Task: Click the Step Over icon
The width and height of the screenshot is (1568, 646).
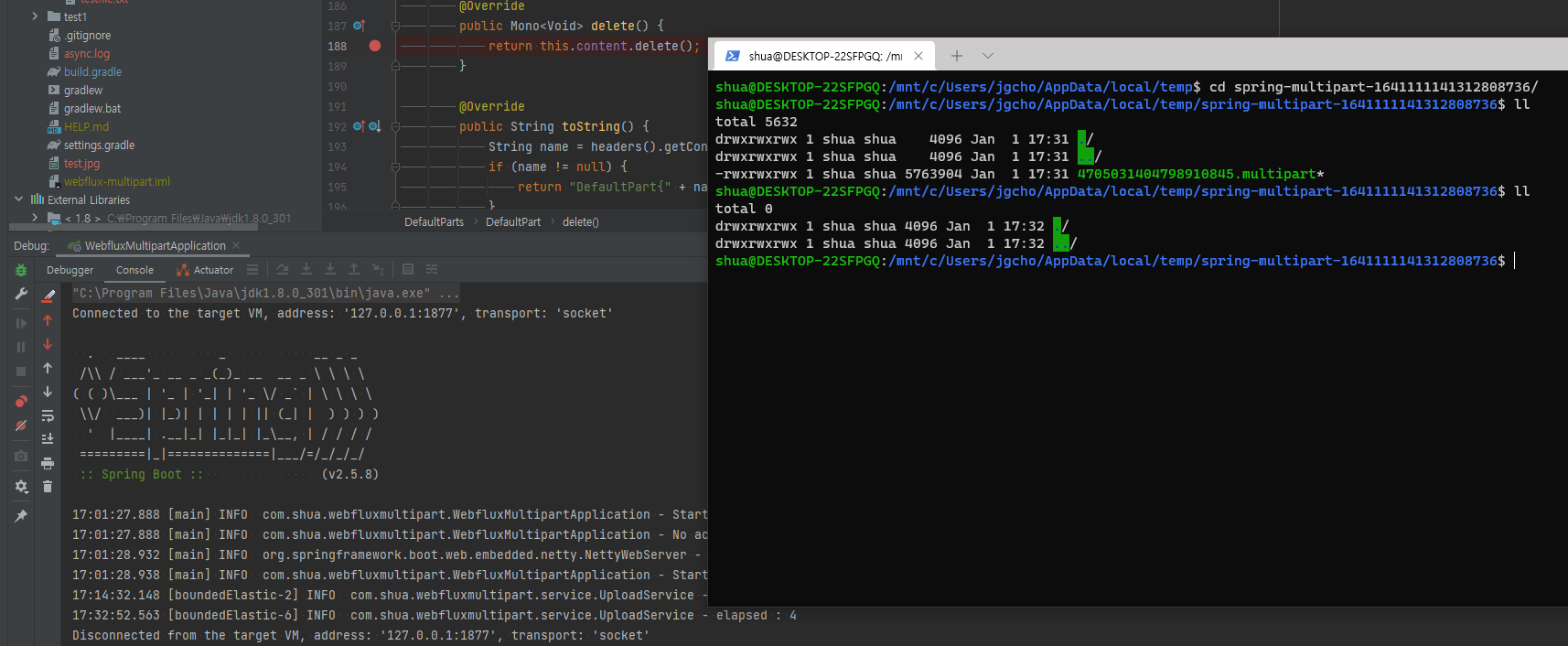Action: tap(283, 269)
